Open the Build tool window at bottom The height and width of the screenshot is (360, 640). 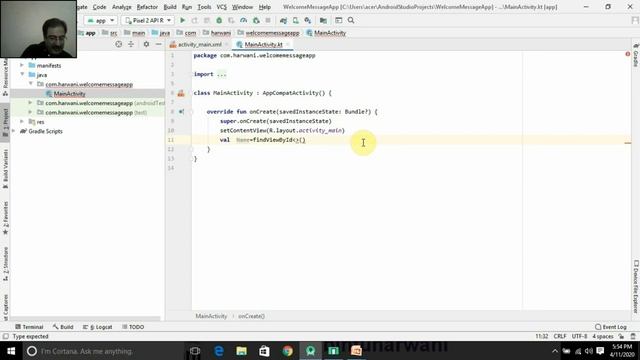[x=63, y=327]
